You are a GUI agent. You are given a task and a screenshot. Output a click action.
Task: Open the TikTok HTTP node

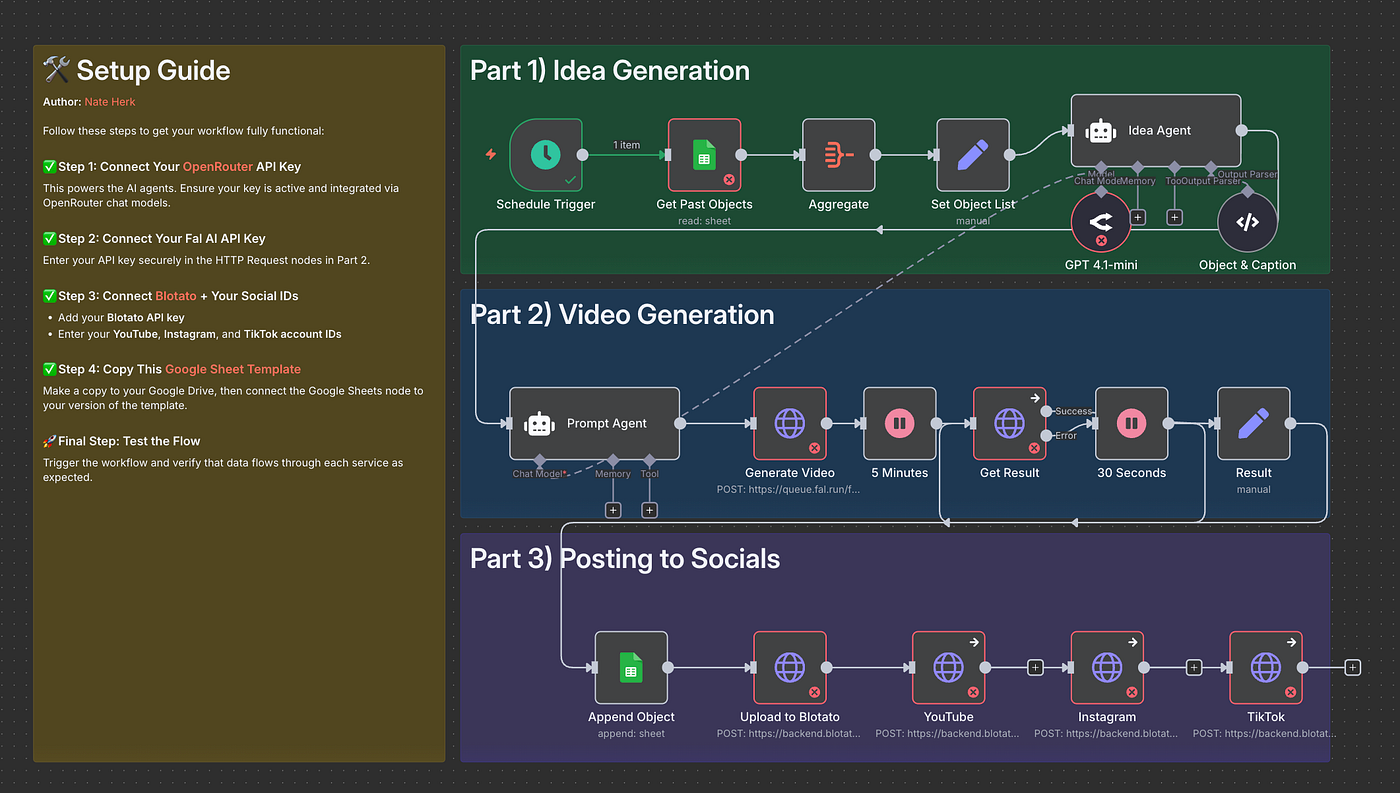[1266, 667]
